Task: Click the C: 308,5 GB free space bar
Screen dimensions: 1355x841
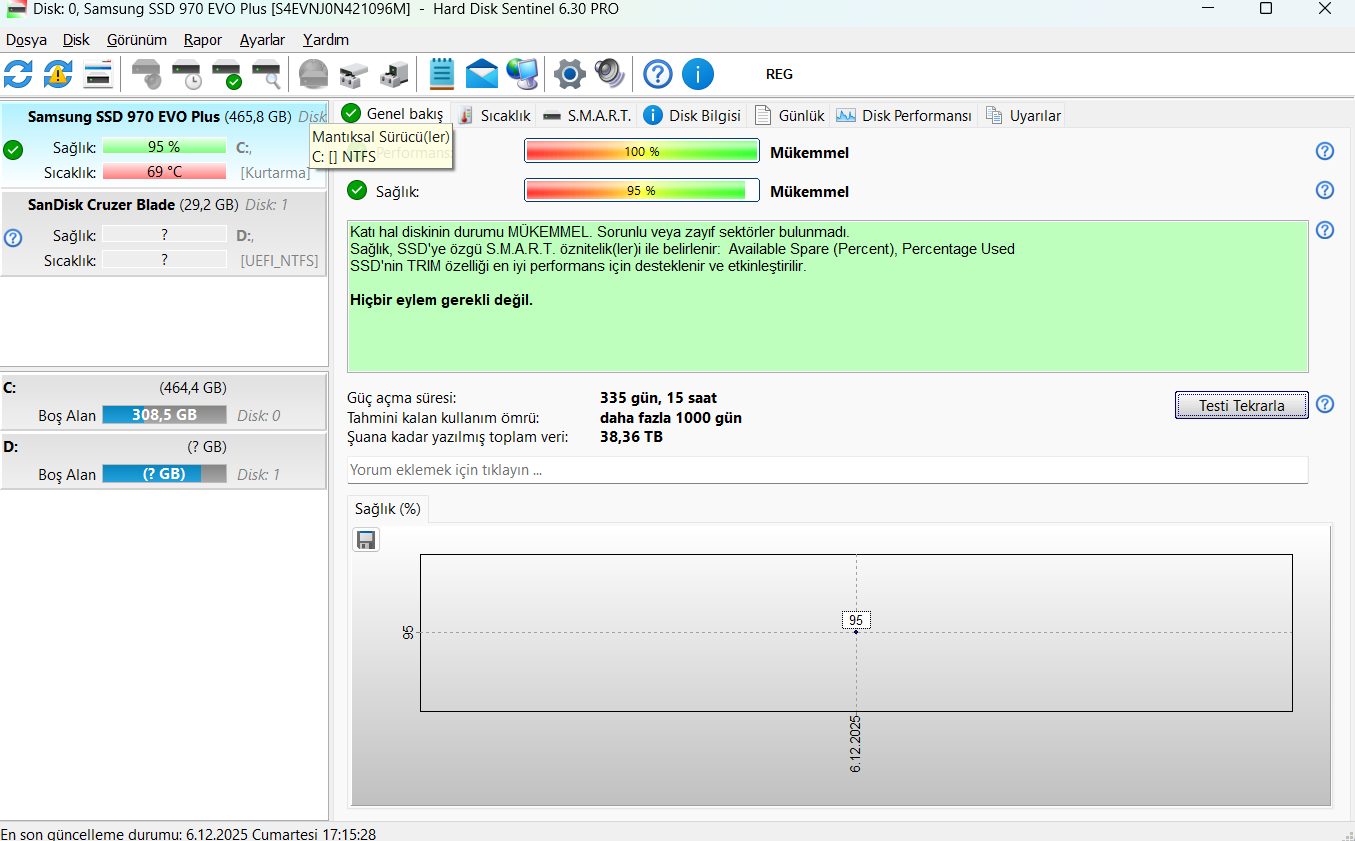Action: coord(164,414)
